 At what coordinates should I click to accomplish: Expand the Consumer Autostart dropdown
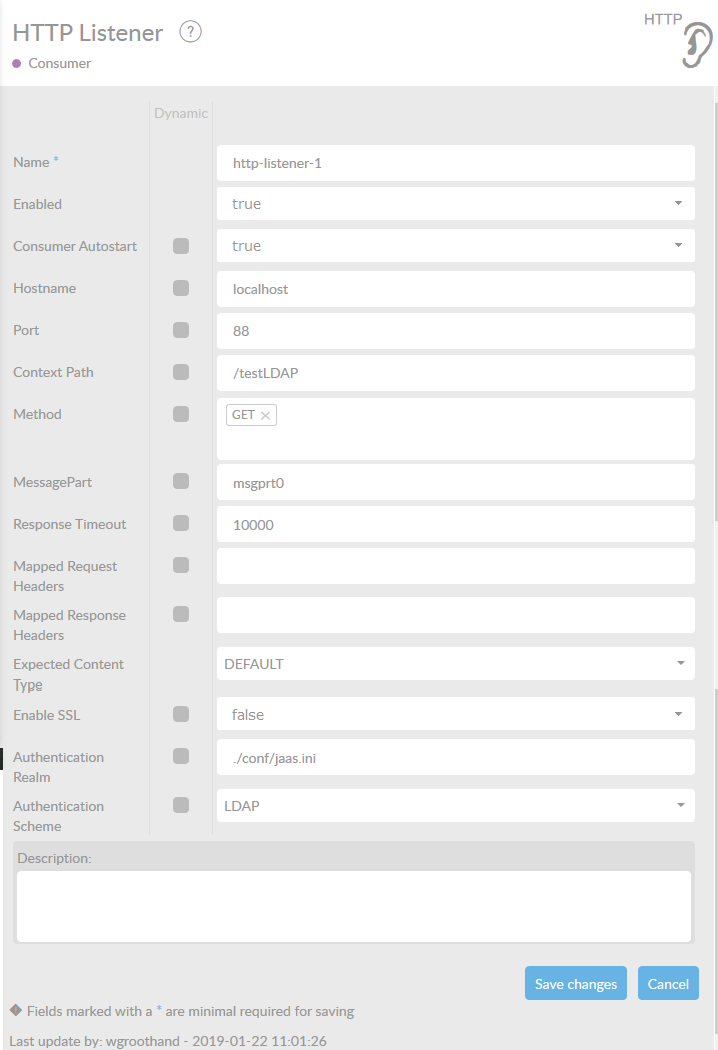(x=455, y=246)
